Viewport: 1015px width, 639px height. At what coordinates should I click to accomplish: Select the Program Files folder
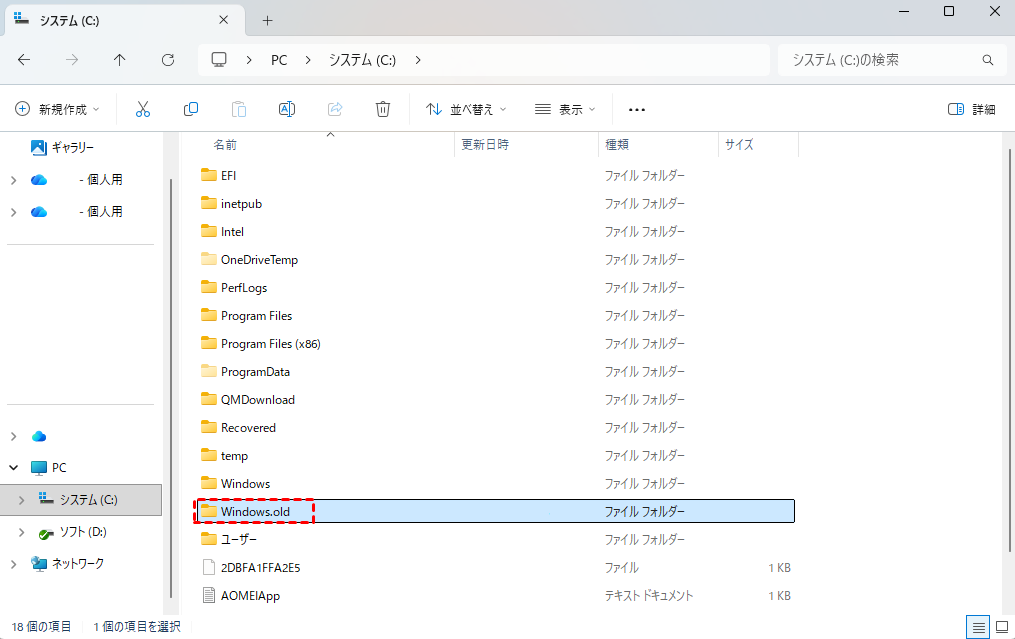point(256,315)
